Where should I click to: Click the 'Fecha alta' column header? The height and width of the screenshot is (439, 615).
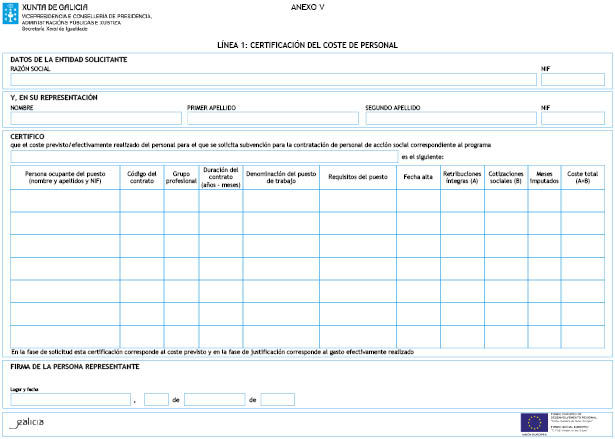(x=418, y=177)
